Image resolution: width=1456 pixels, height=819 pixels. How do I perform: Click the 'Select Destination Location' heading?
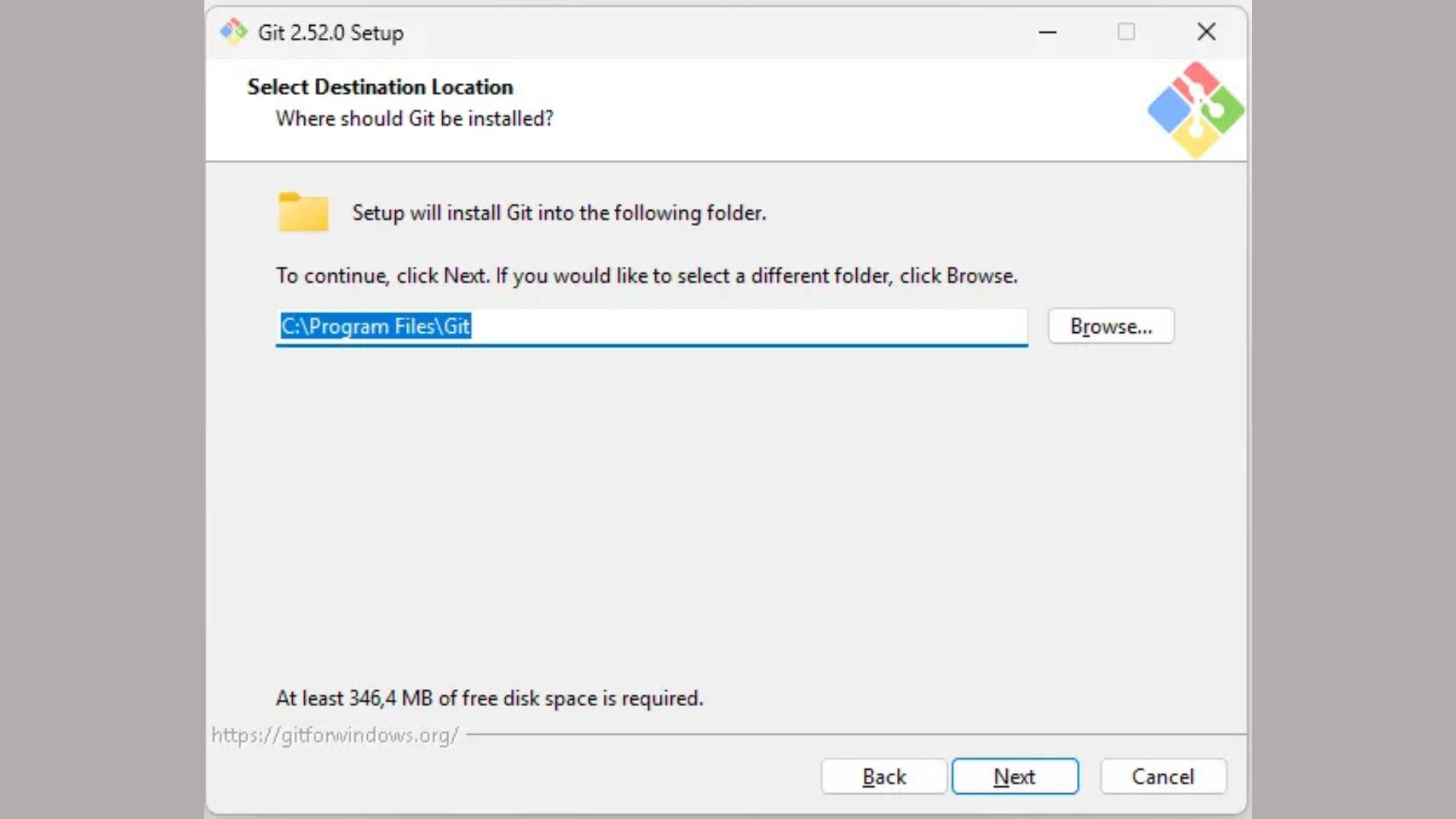(380, 87)
